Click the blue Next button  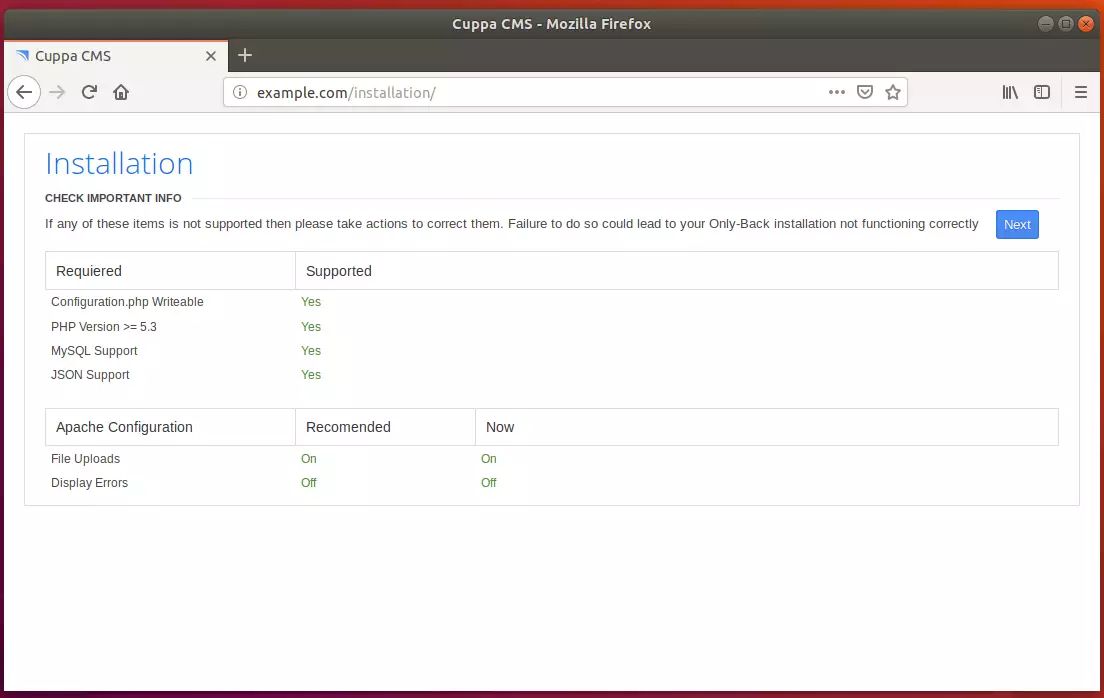coord(1017,225)
